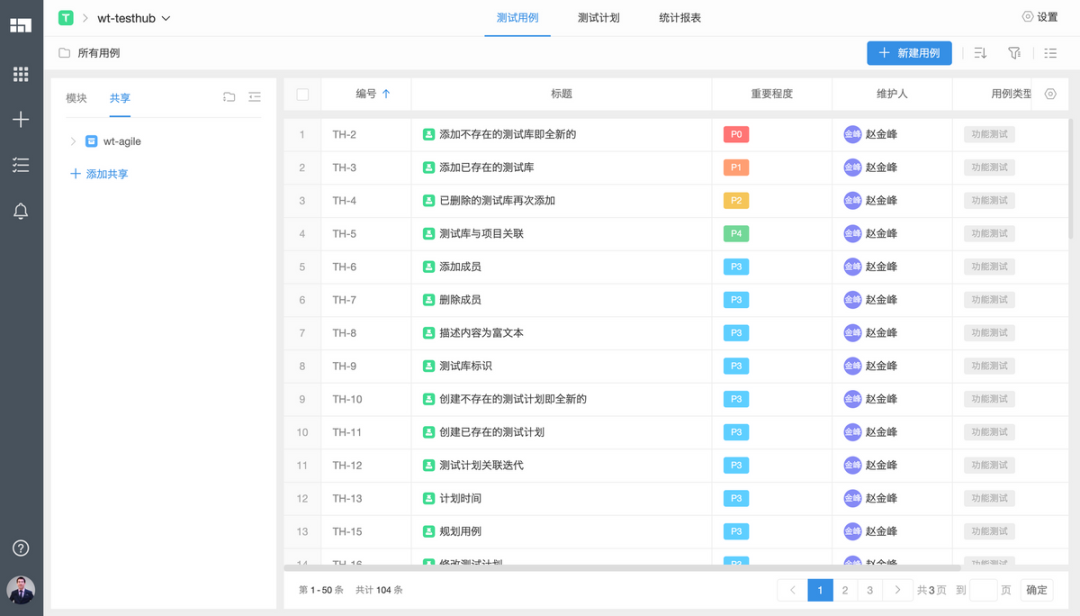Image resolution: width=1080 pixels, height=616 pixels.
Task: Open the user avatar profile
Action: click(21, 590)
